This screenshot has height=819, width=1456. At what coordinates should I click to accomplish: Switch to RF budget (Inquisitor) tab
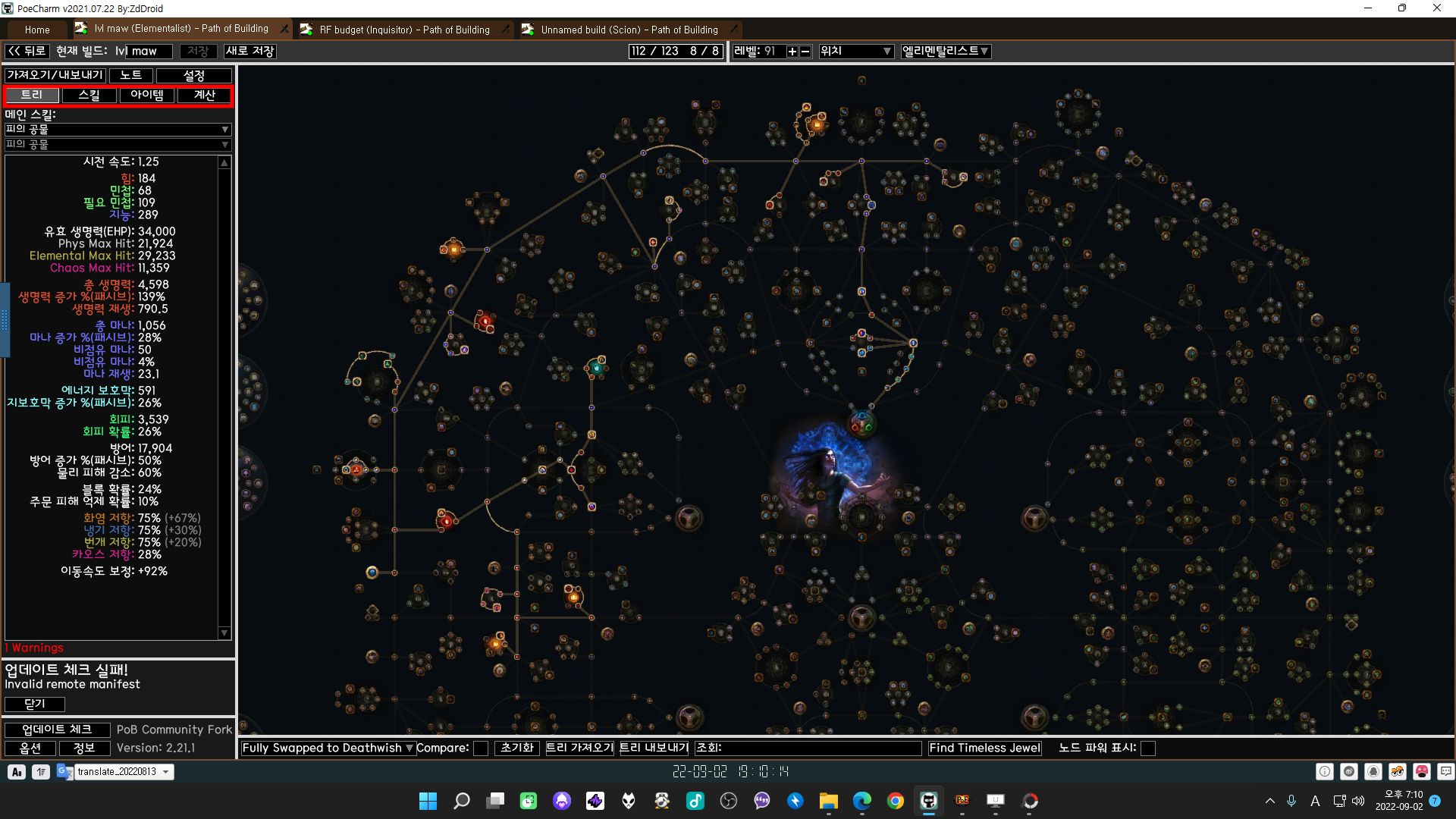click(x=404, y=30)
